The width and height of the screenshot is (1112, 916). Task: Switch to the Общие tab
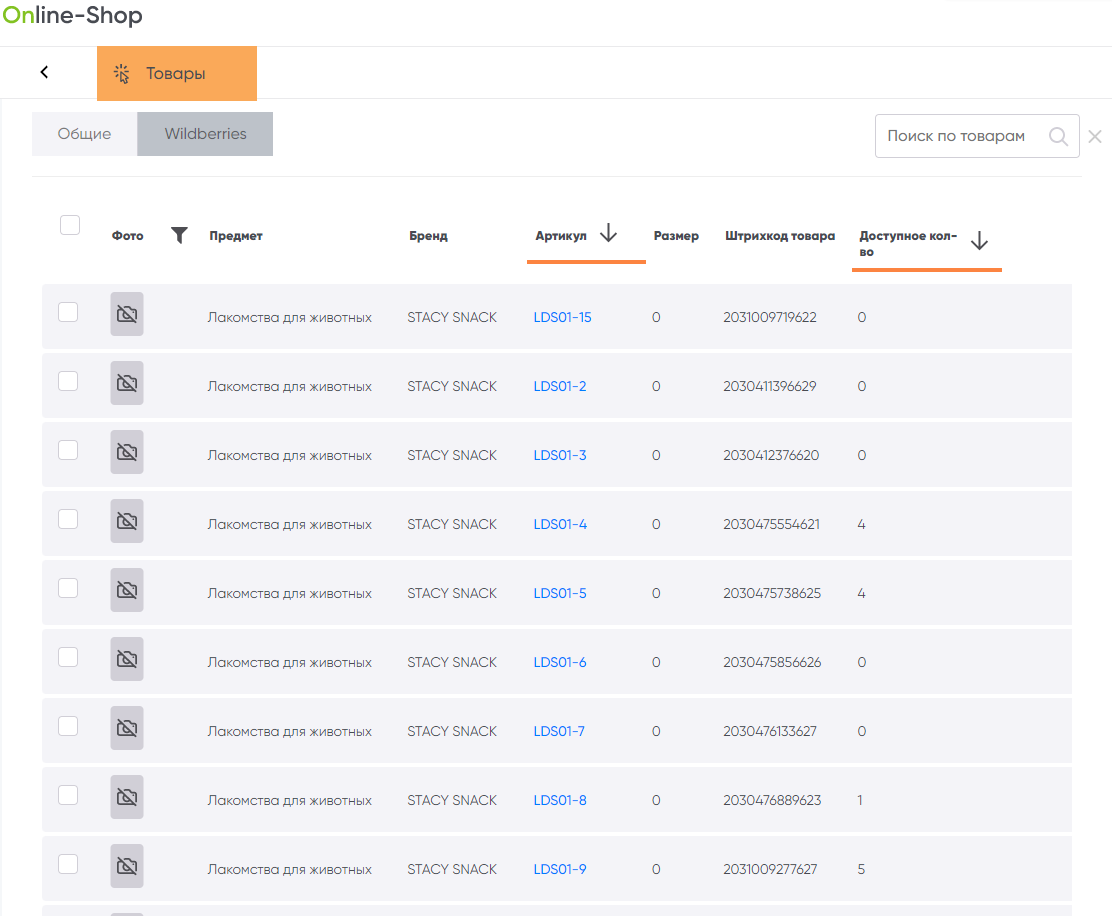[x=84, y=134]
